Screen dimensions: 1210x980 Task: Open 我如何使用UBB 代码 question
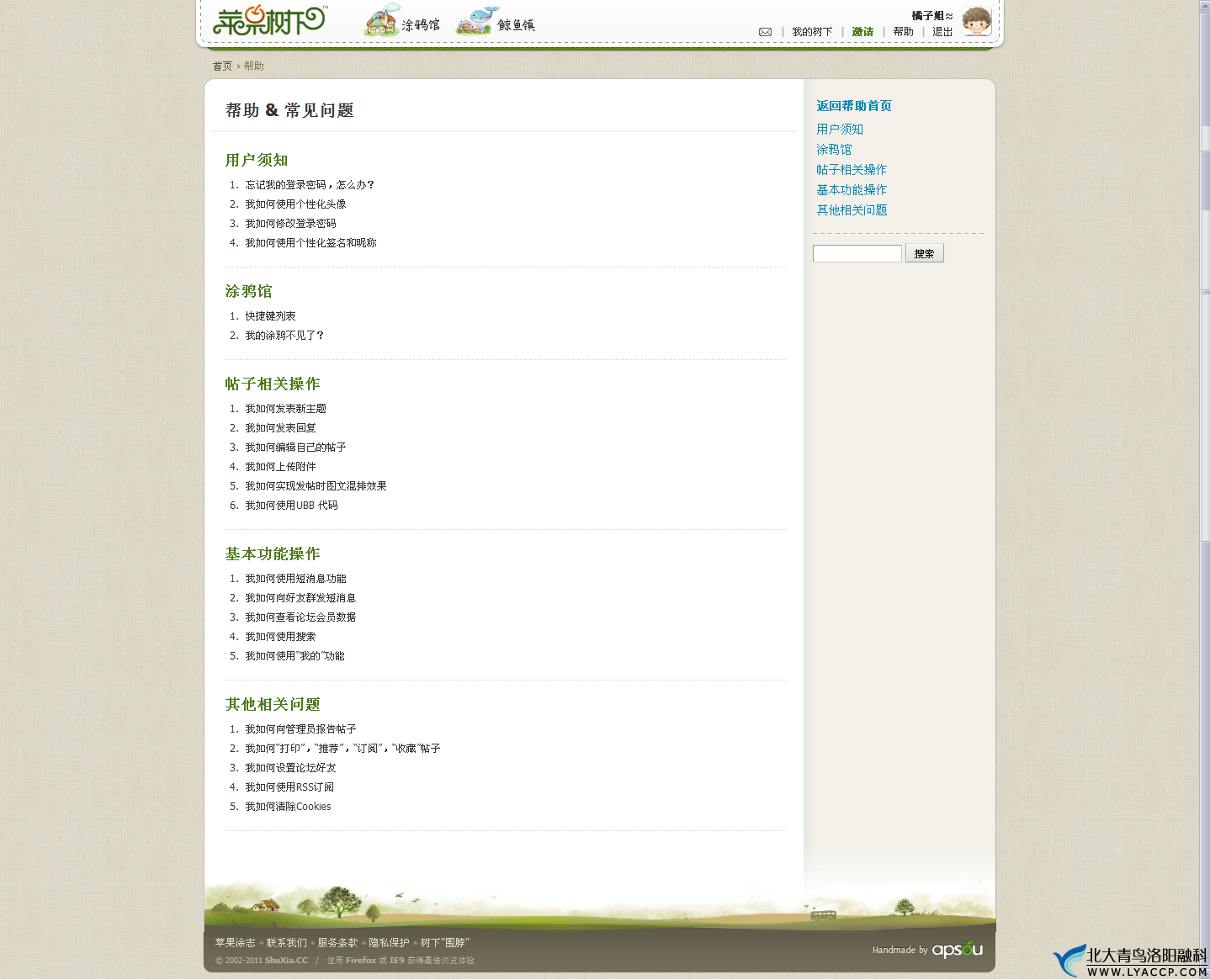[291, 506]
